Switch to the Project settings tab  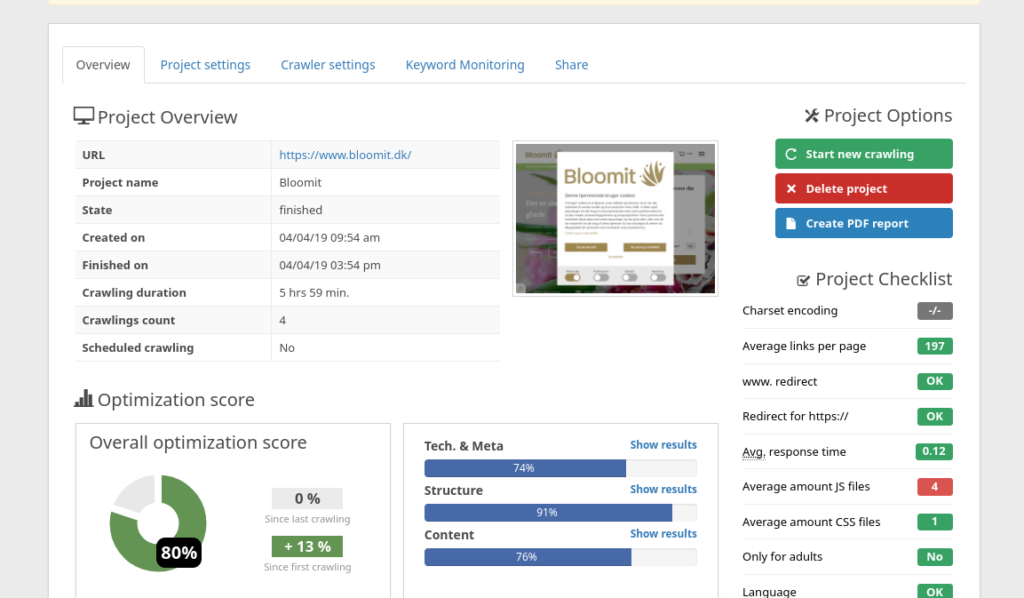(x=205, y=64)
